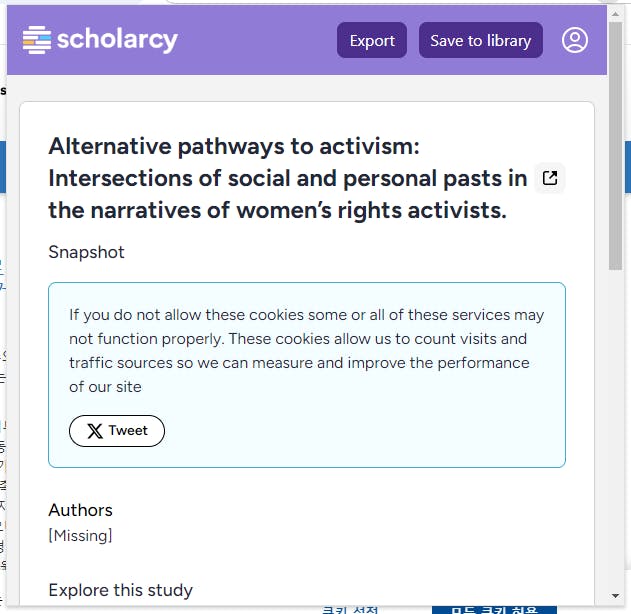Click the scrollbar up arrow

(616, 13)
